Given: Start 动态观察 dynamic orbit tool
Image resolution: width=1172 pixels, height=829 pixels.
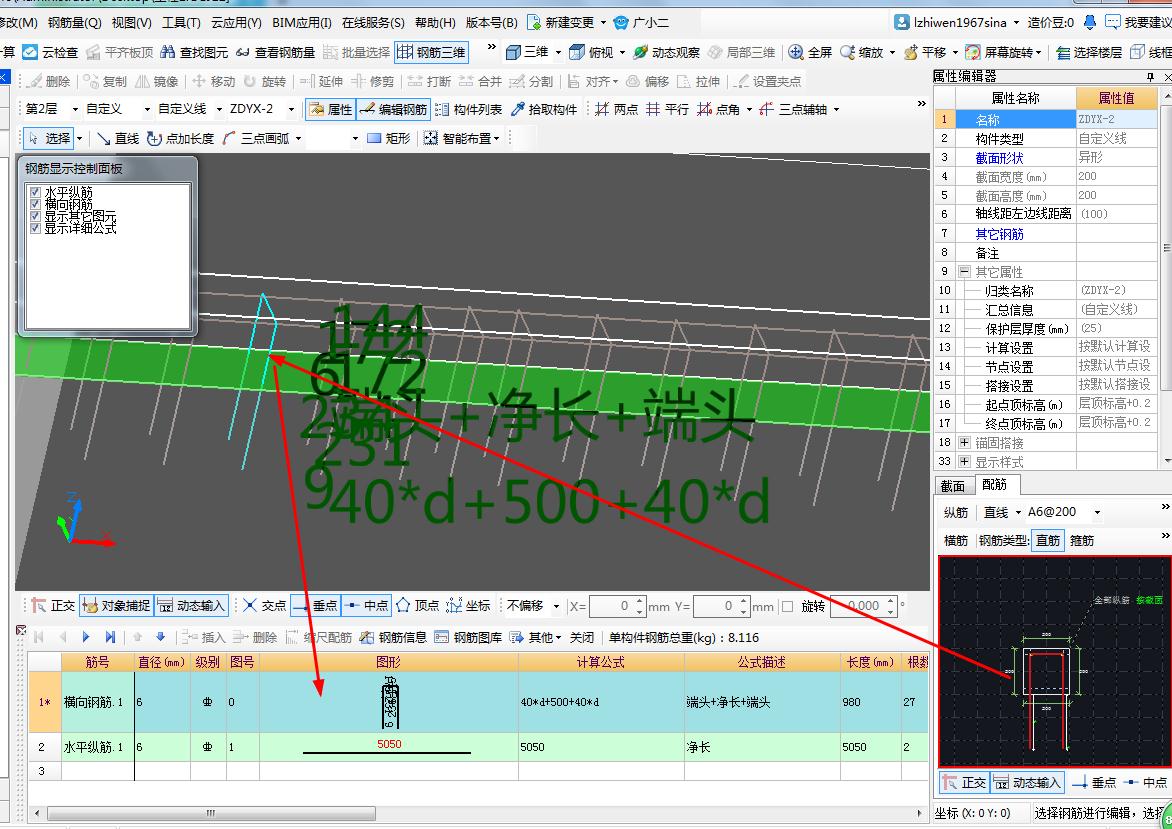Looking at the screenshot, I should click(667, 52).
